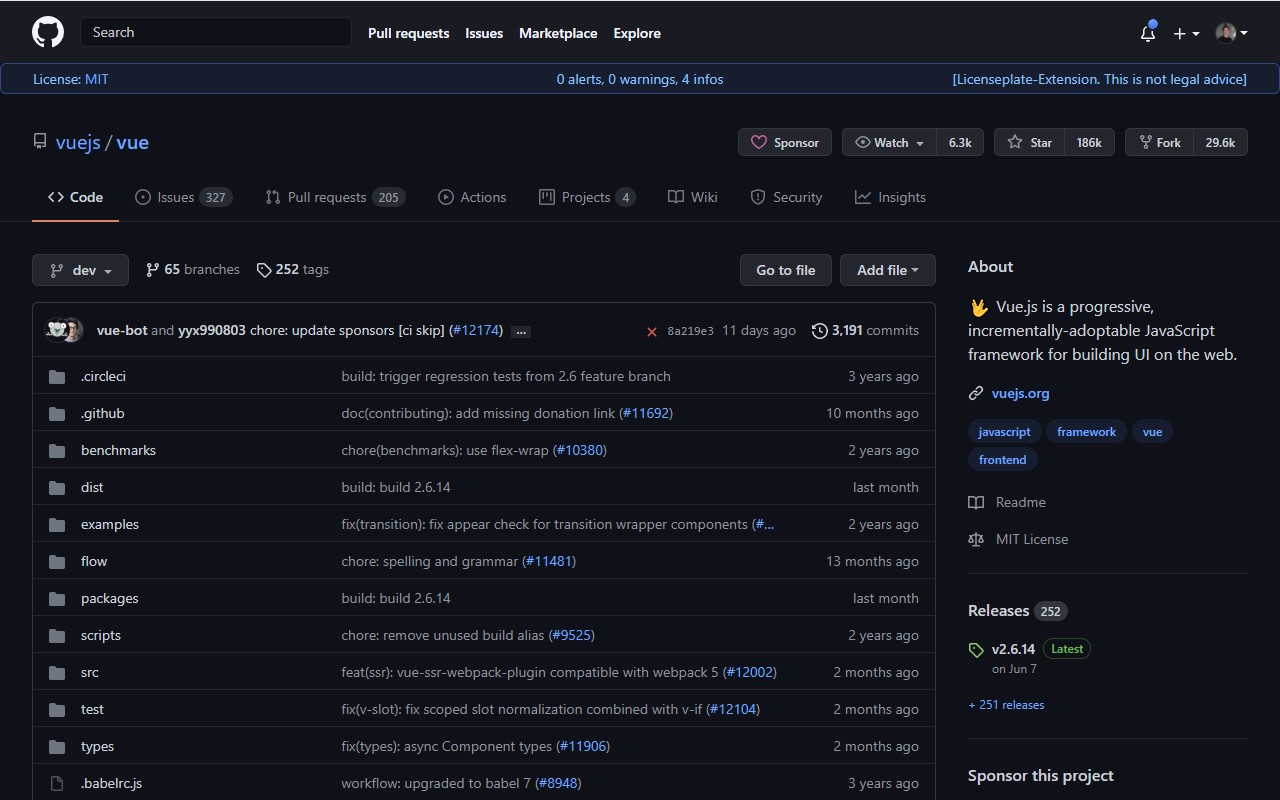The height and width of the screenshot is (800, 1280).
Task: Show the + 251 releases link
Action: tap(1006, 705)
